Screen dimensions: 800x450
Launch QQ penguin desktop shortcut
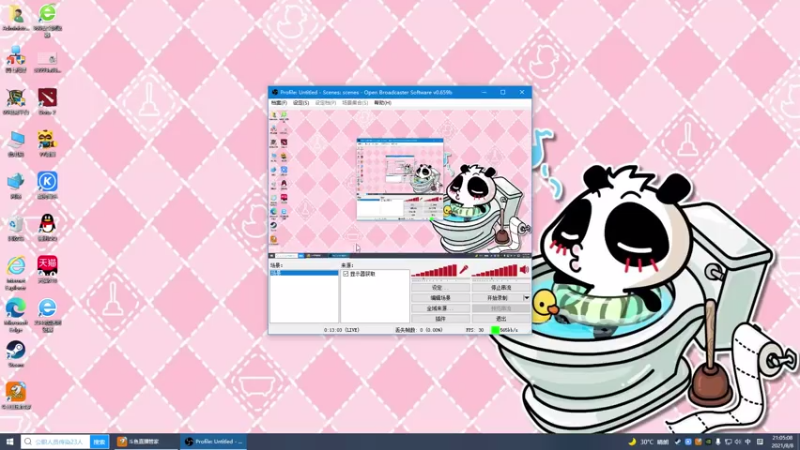pos(47,228)
